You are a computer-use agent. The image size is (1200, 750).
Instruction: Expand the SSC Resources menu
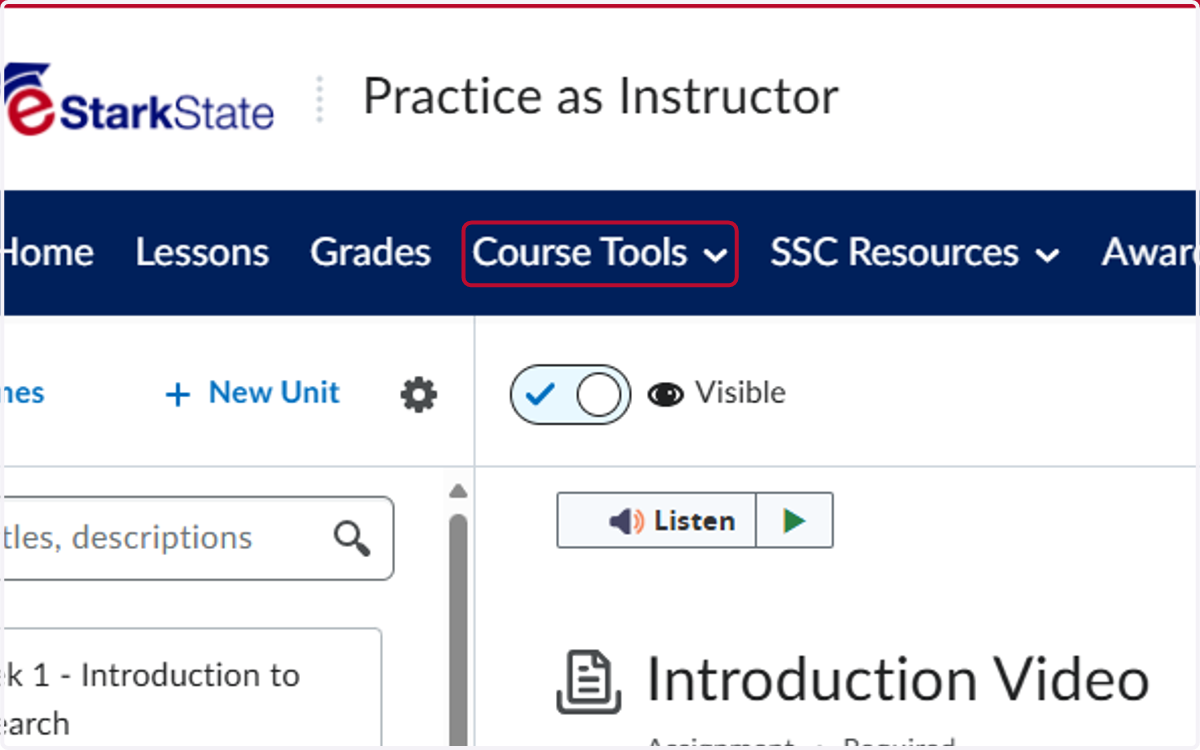click(x=914, y=254)
